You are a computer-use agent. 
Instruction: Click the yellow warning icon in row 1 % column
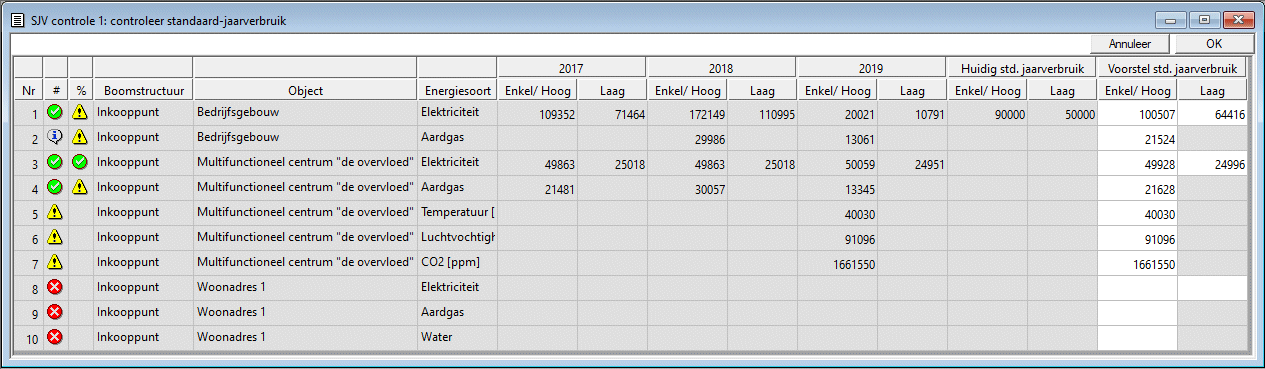tap(80, 112)
